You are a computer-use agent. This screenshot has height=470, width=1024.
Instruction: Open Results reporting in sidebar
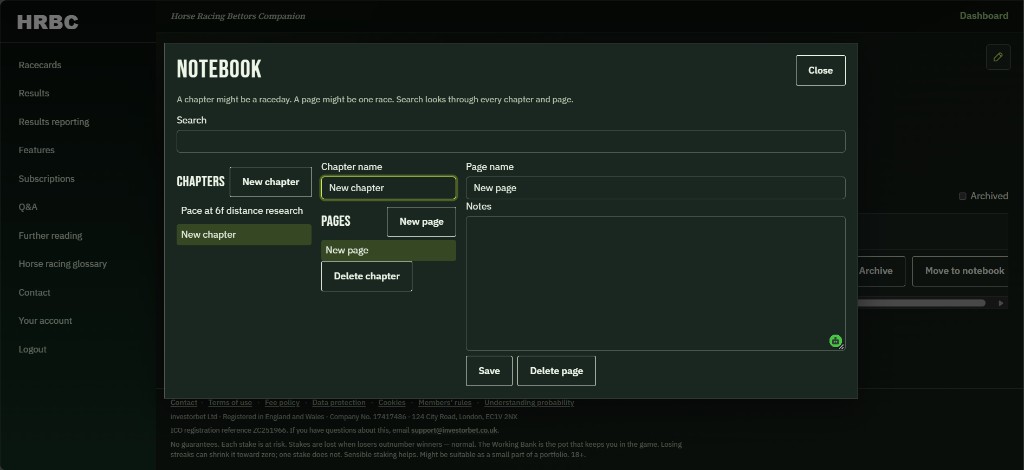point(54,122)
